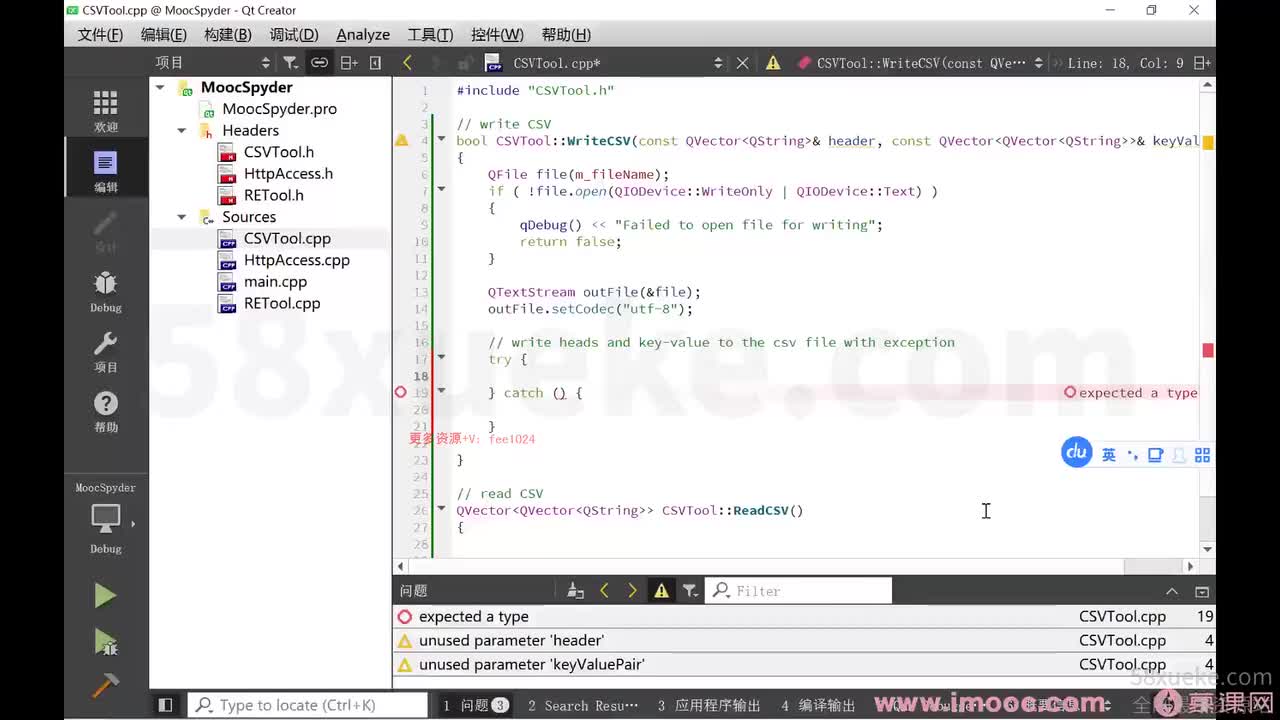Screen dimensions: 1280x720
Task: Open the 编辑(E) menu
Action: pyautogui.click(x=163, y=34)
